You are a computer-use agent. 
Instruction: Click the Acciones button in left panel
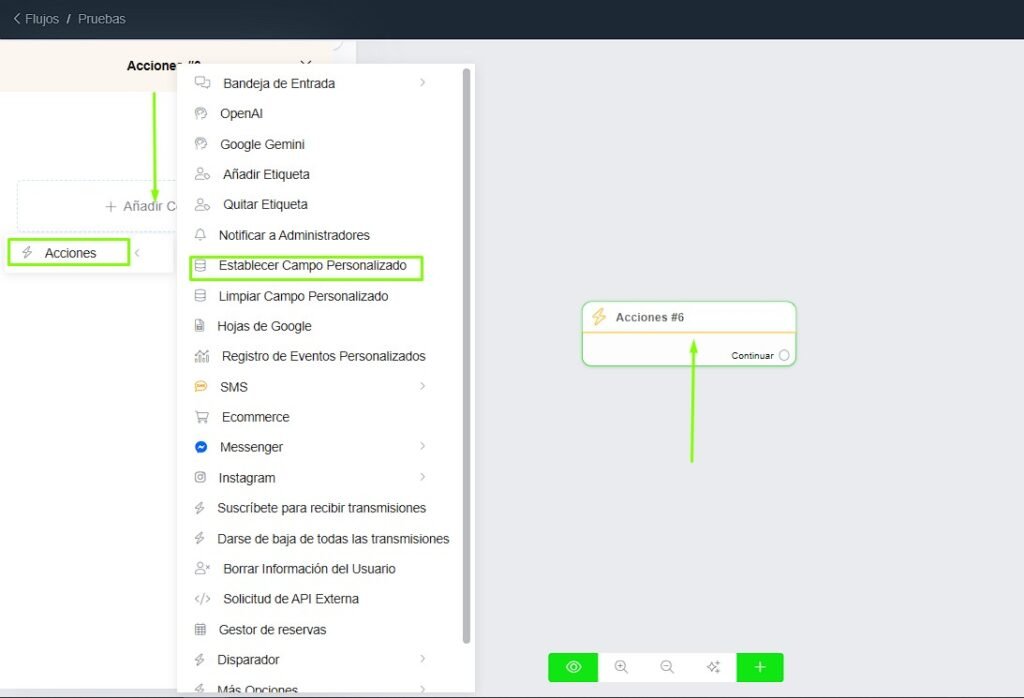pos(70,253)
